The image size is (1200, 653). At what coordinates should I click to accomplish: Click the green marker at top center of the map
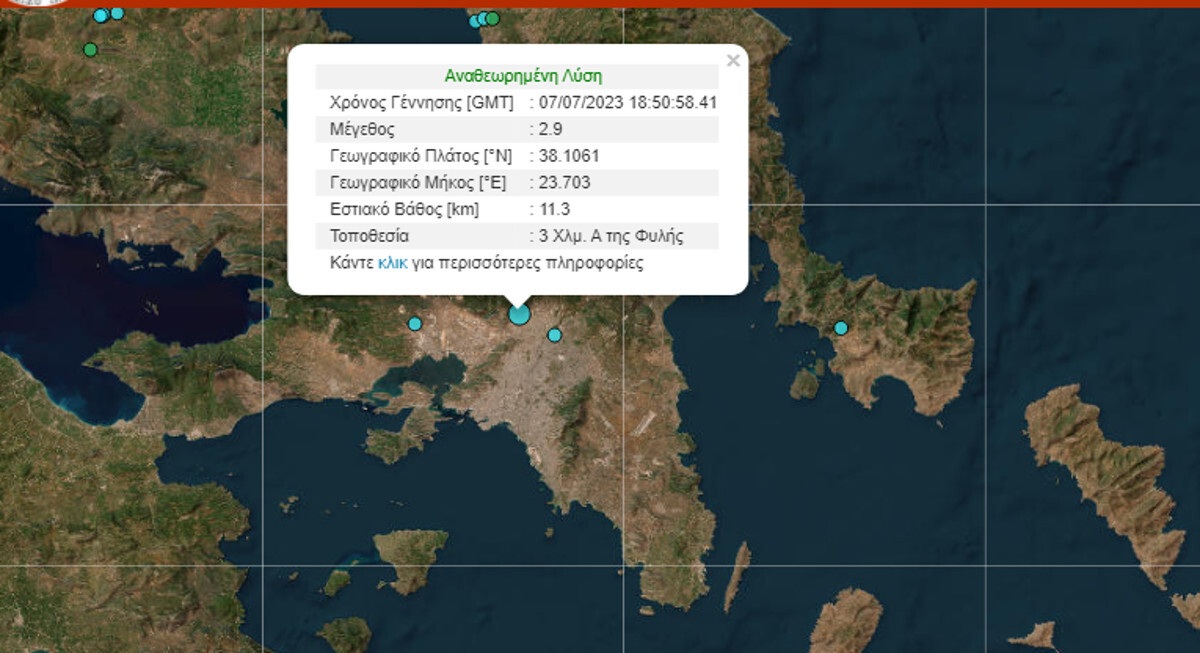[x=493, y=18]
